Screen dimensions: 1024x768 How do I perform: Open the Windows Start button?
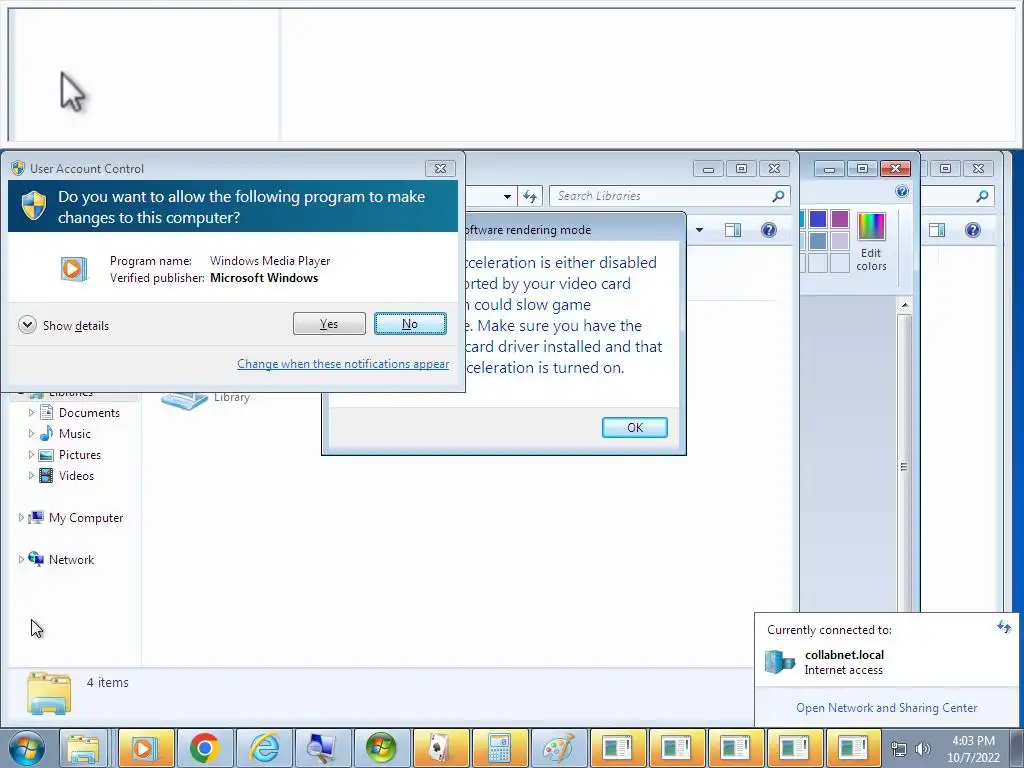point(27,748)
